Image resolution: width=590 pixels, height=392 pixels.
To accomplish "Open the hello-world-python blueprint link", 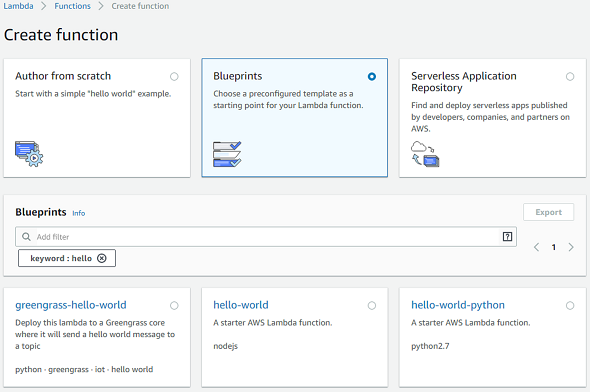I will pyautogui.click(x=458, y=305).
